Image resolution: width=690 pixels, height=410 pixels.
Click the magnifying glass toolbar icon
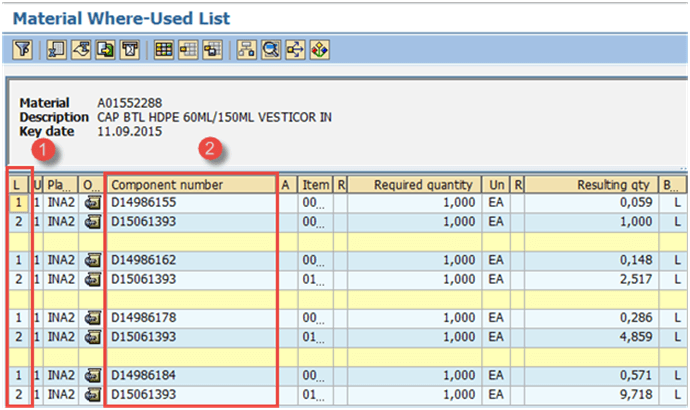270,49
